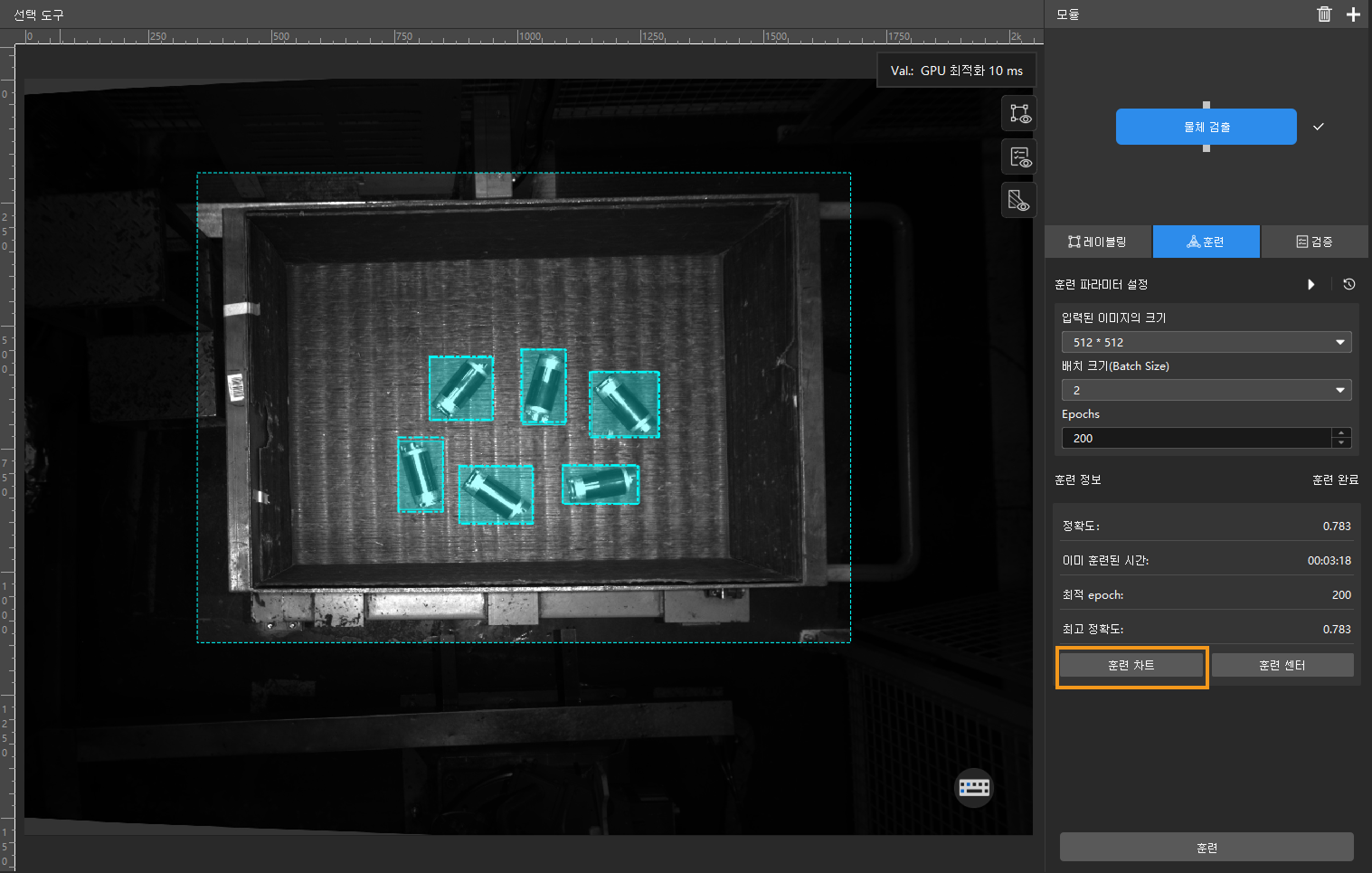
Task: Start training with the bottom 훈련 button
Action: 1206,848
